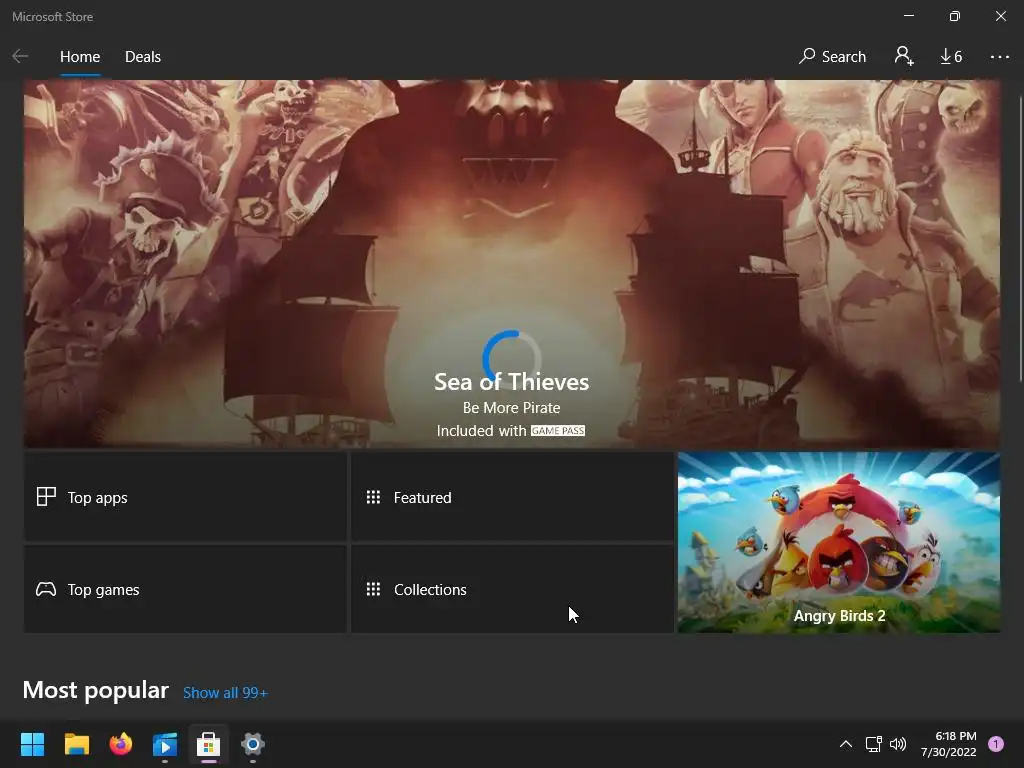Open network status in the tray
1024x768 pixels.
(873, 744)
